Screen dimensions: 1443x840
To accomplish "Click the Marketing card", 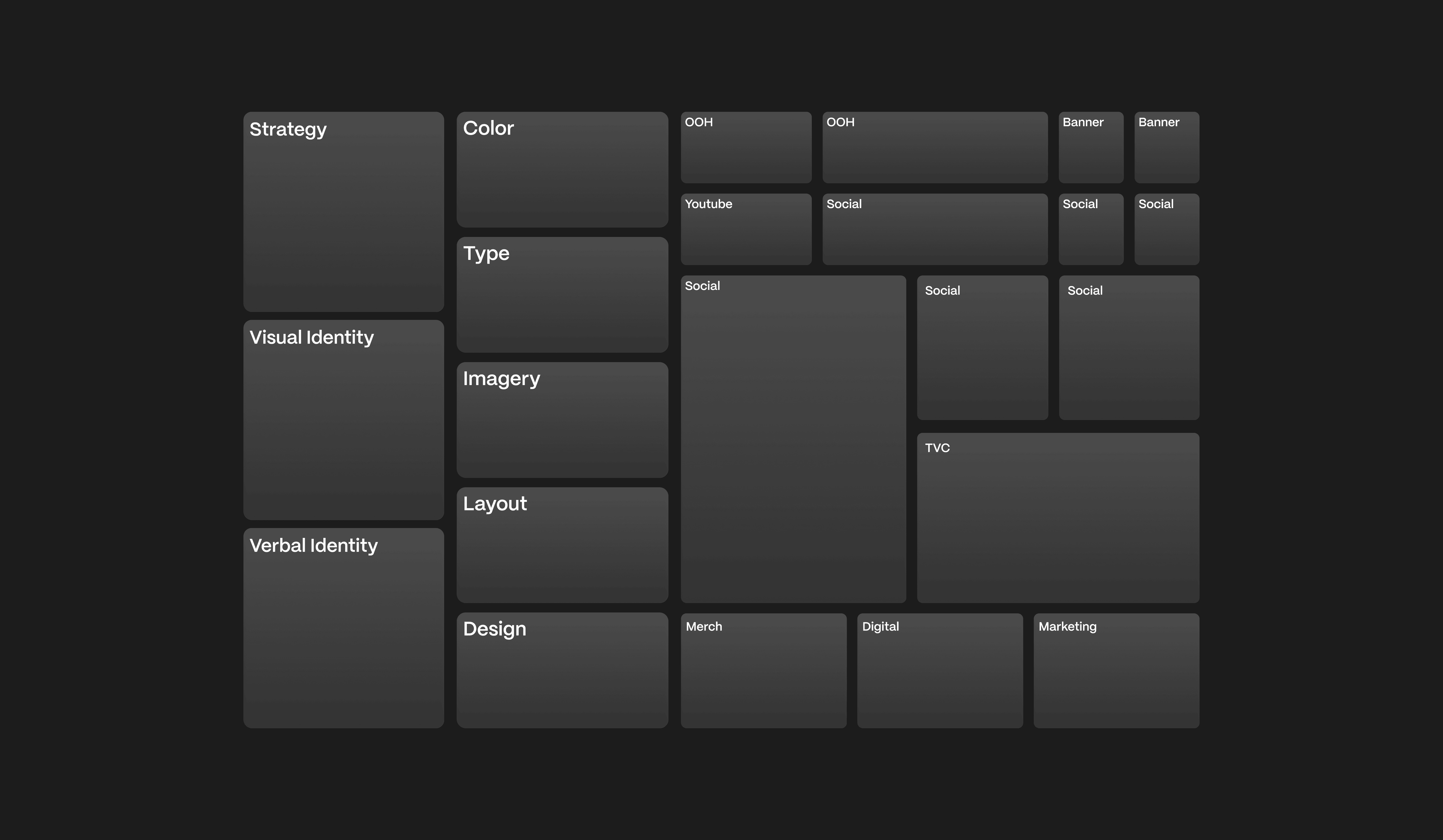I will (x=1116, y=671).
